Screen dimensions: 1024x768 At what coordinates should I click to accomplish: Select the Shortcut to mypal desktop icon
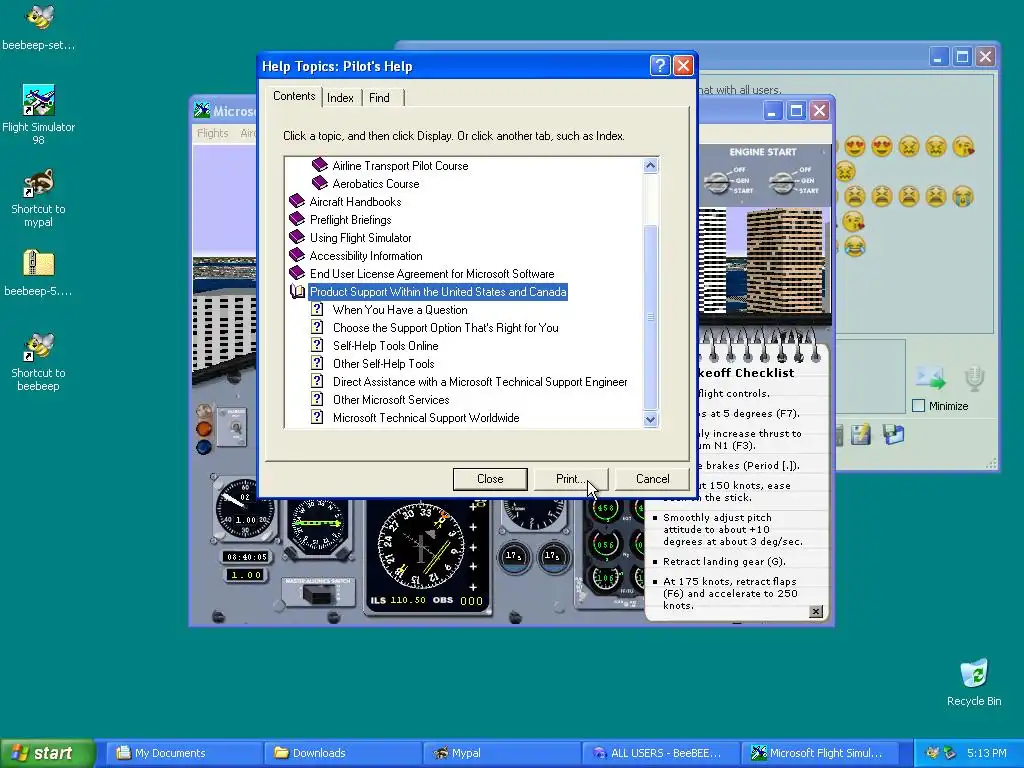39,197
